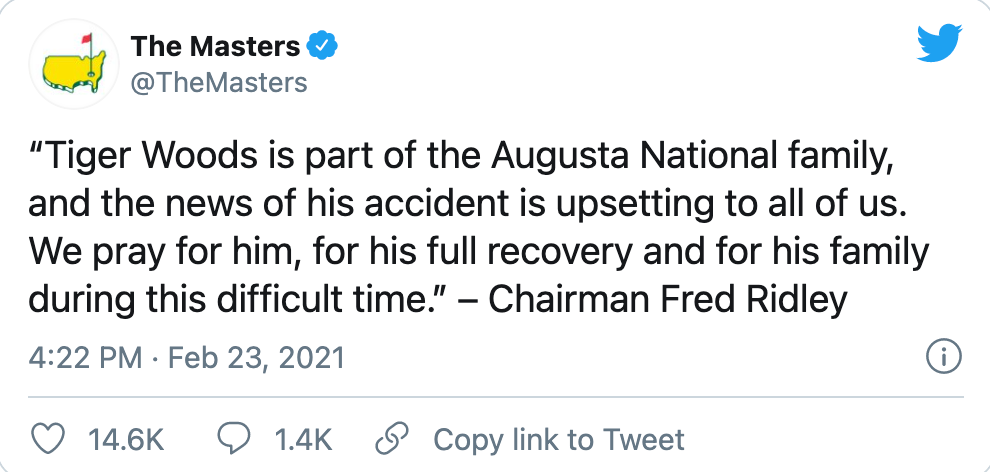Open the tweet info circle icon
Viewport: 990px width, 472px height.
(944, 358)
